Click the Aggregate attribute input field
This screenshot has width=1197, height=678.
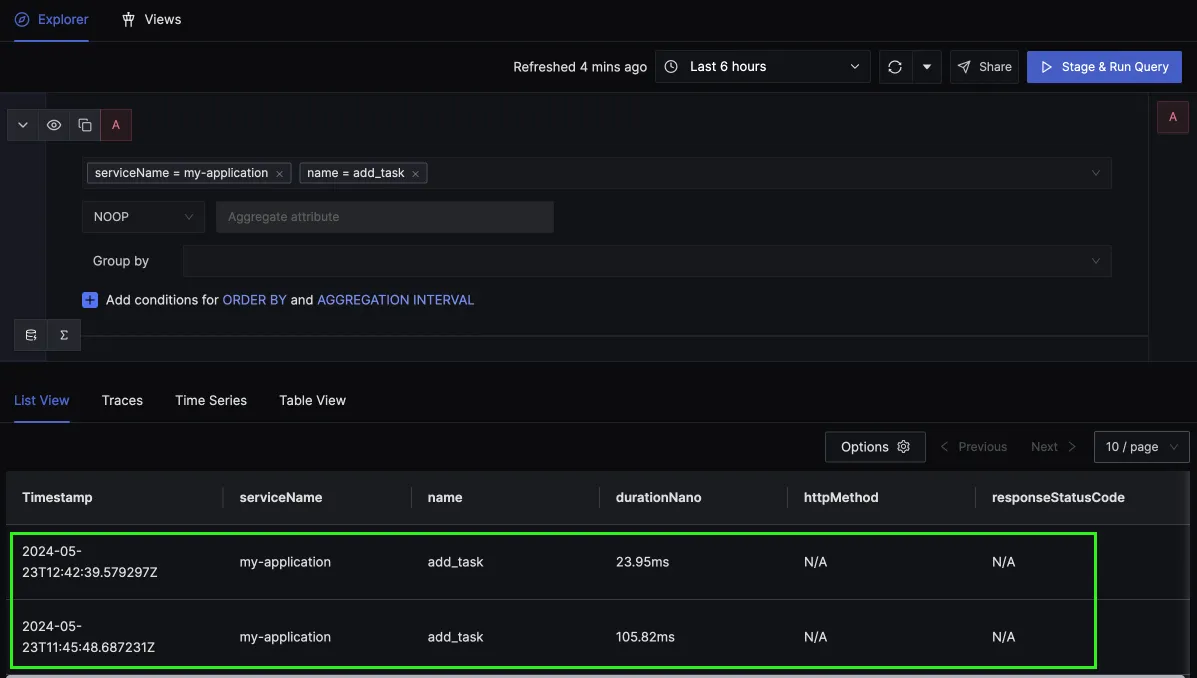385,217
